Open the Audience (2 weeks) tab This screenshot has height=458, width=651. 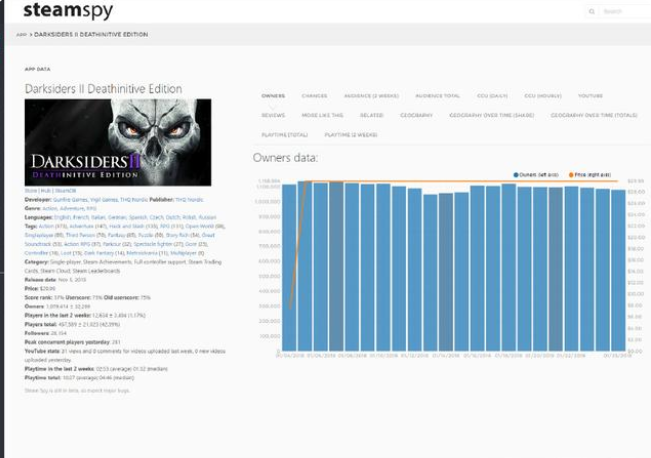(x=371, y=96)
